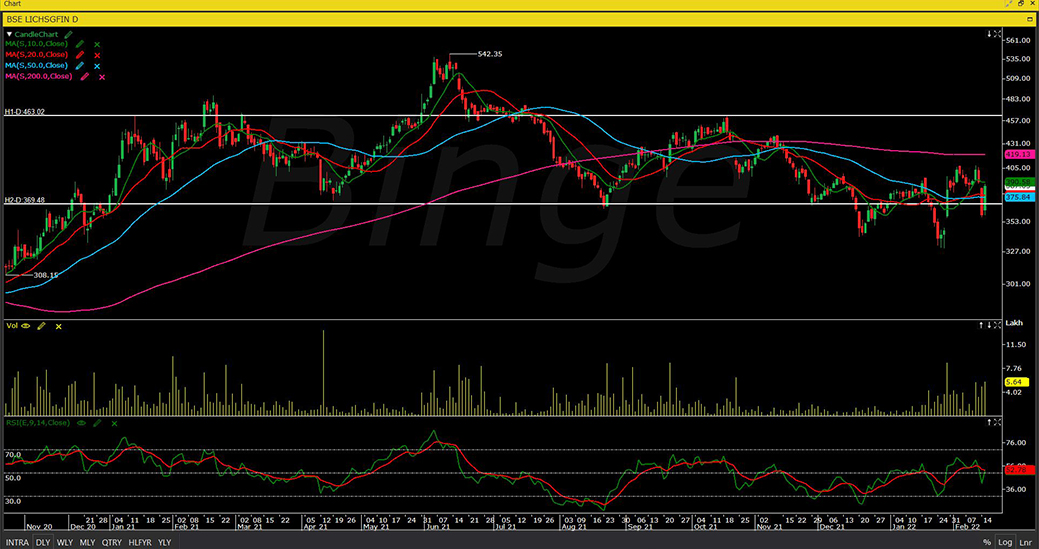This screenshot has height=549, width=1039.
Task: Move the Vol pane up
Action: click(981, 325)
